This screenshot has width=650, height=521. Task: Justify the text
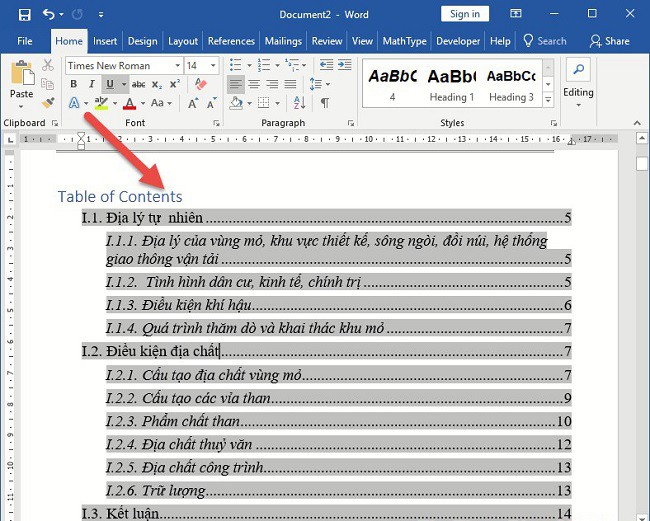point(290,85)
